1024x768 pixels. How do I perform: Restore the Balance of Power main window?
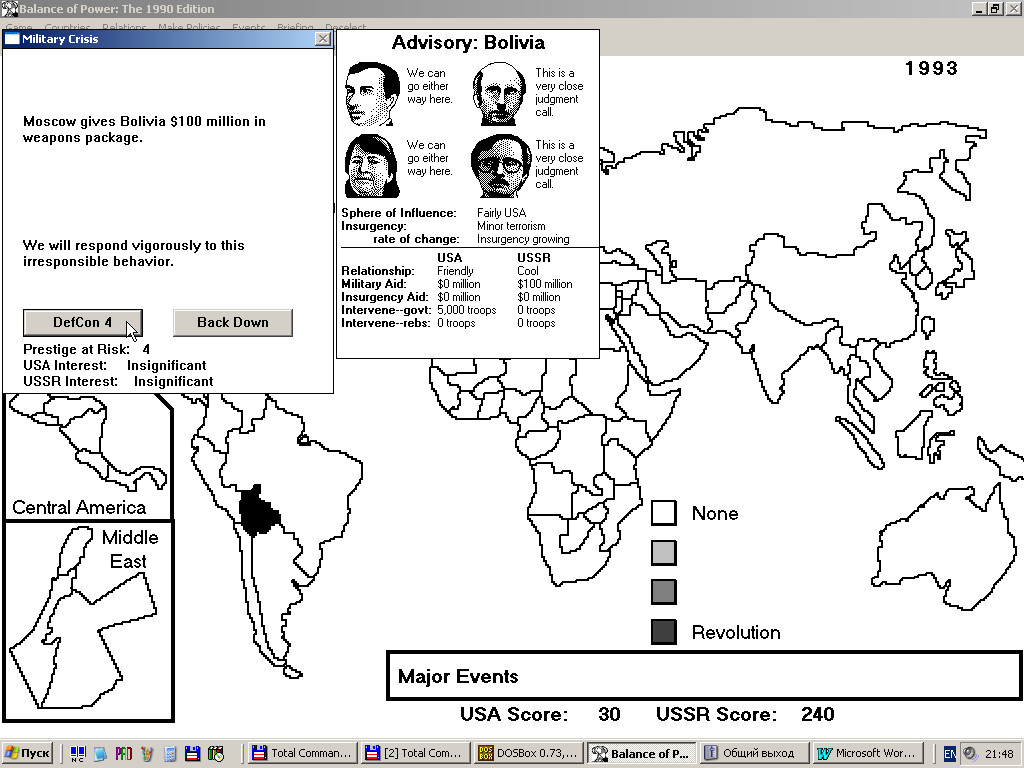coord(995,8)
